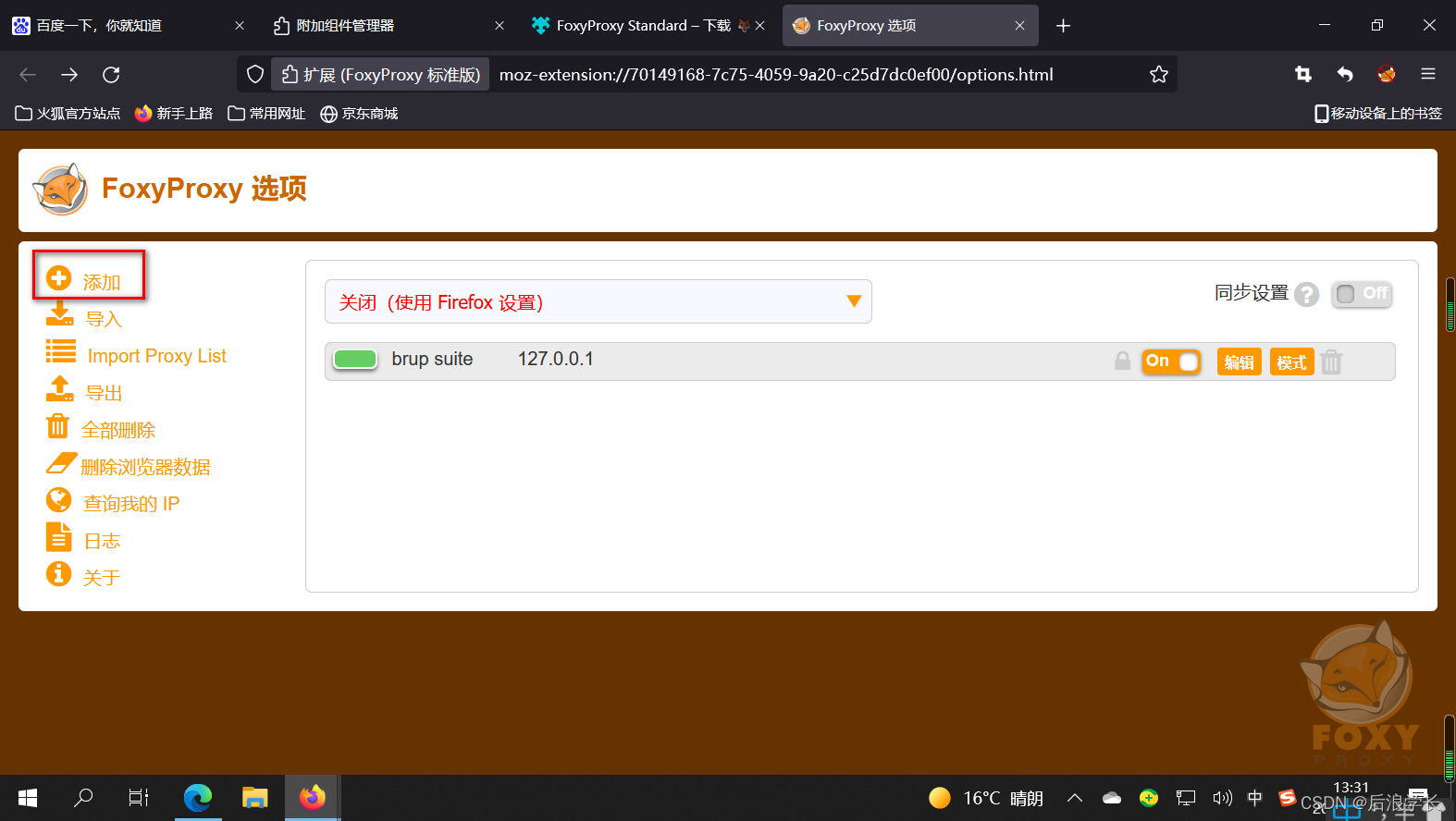Screen dimensions: 1456x821
Task: Click the FoxyProxy toolbar extension icon
Action: coord(1386,74)
